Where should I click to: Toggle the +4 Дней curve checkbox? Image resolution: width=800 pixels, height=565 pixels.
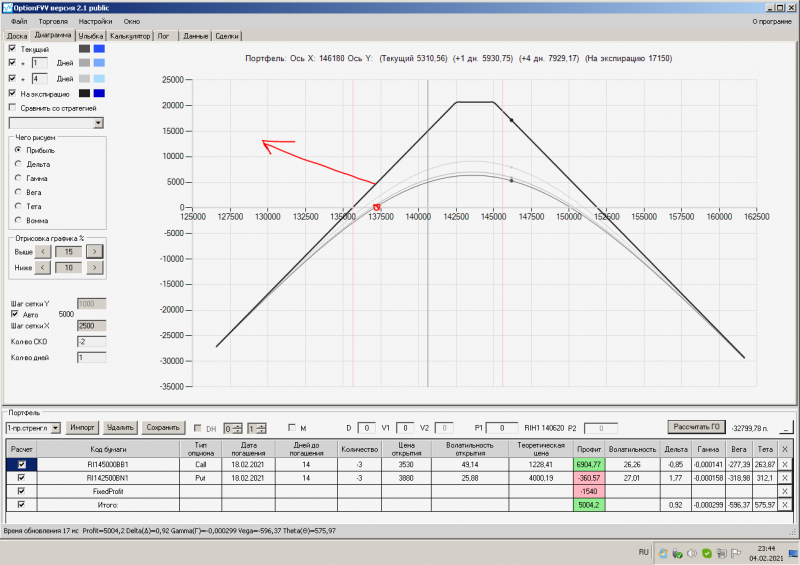tap(12, 78)
